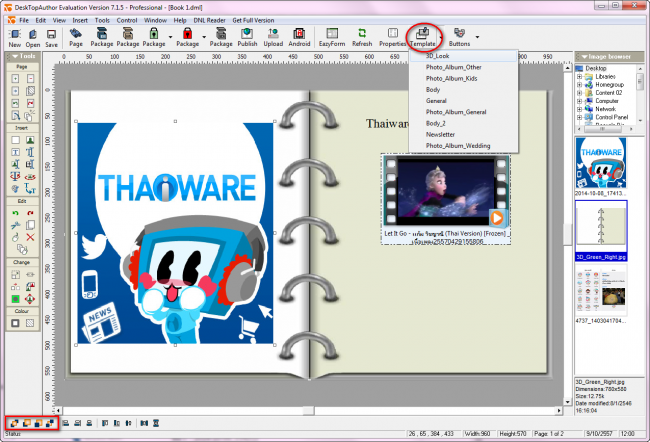The height and width of the screenshot is (442, 650).
Task: Expand the Homegroup tree node
Action: pos(580,85)
